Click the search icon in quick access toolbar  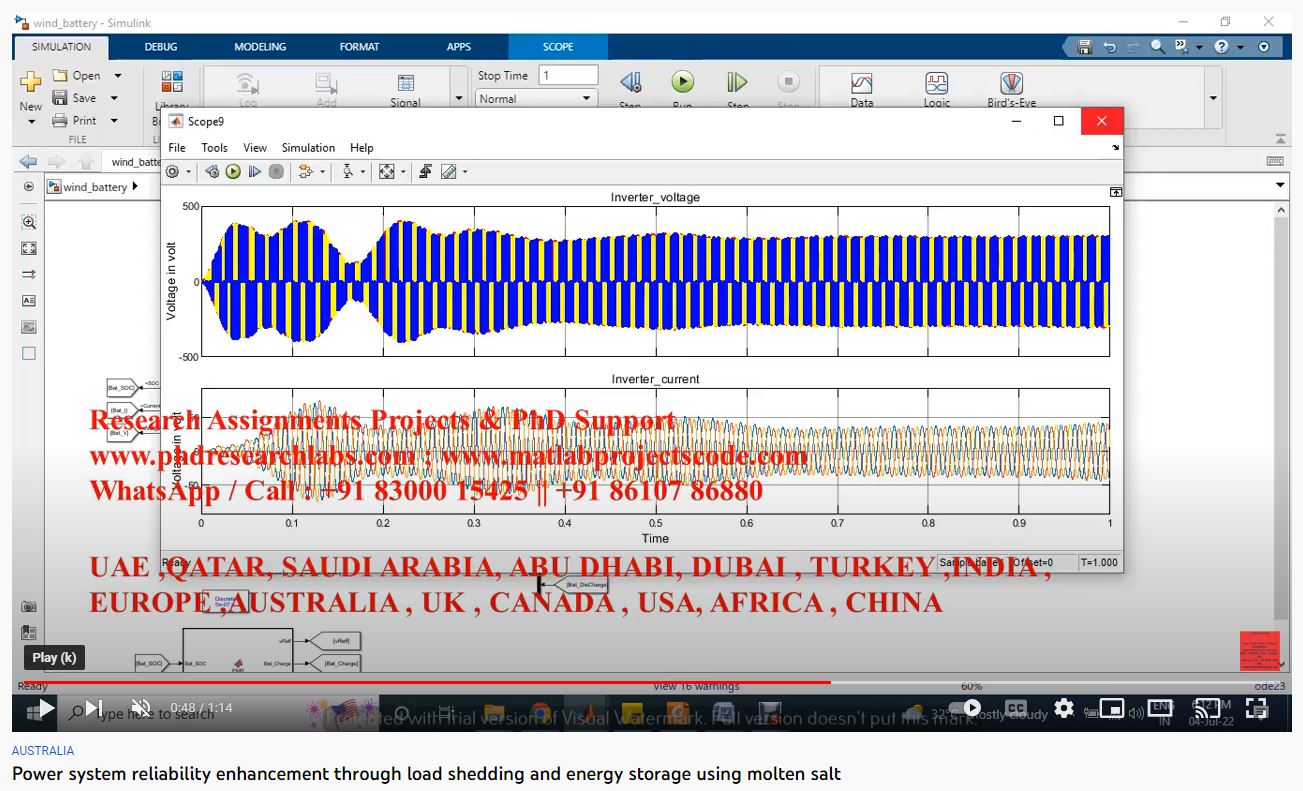[1158, 46]
